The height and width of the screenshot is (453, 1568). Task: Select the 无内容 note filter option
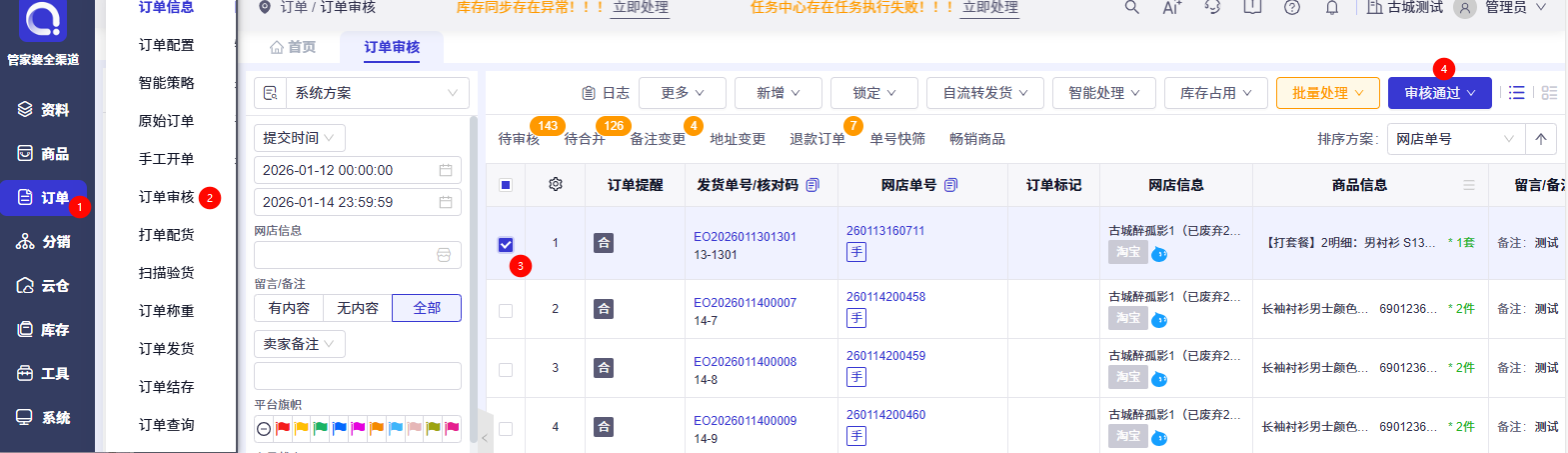pyautogui.click(x=358, y=308)
